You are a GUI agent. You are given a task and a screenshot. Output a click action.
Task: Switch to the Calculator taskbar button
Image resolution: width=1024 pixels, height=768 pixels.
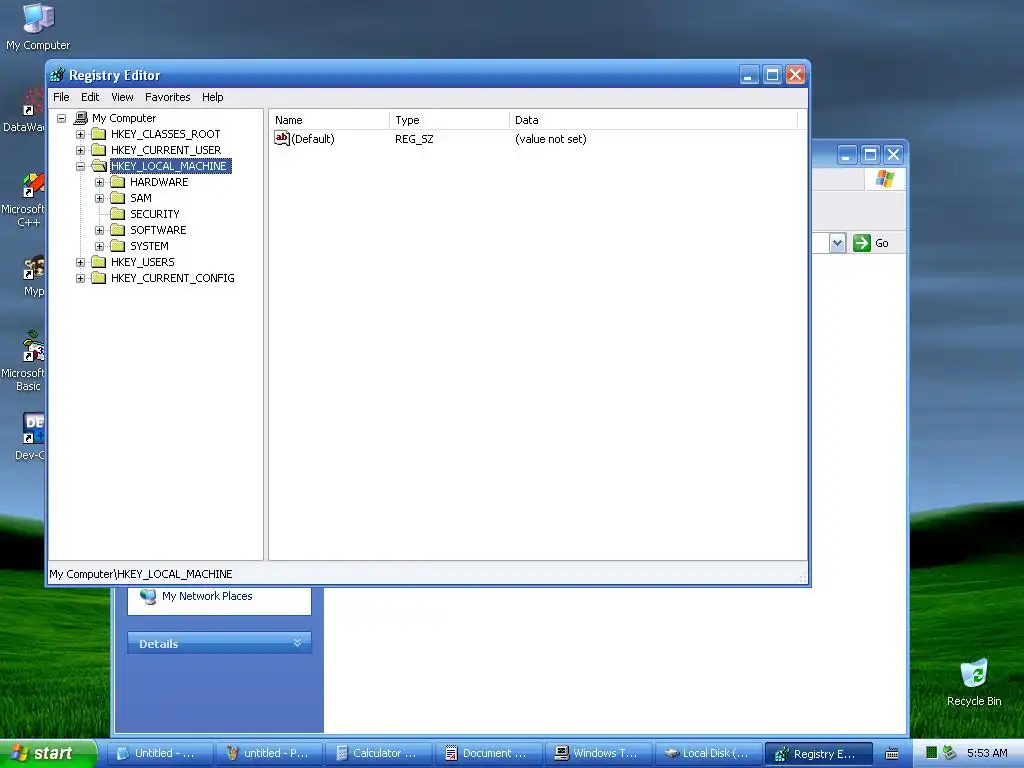(x=379, y=754)
